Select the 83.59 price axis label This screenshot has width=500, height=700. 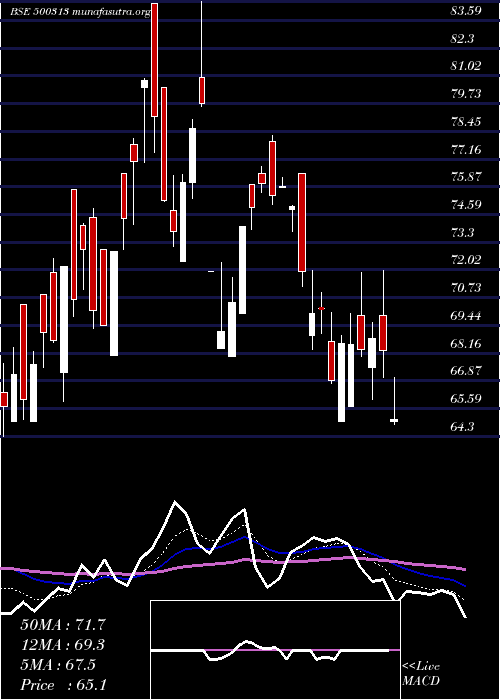pyautogui.click(x=466, y=11)
